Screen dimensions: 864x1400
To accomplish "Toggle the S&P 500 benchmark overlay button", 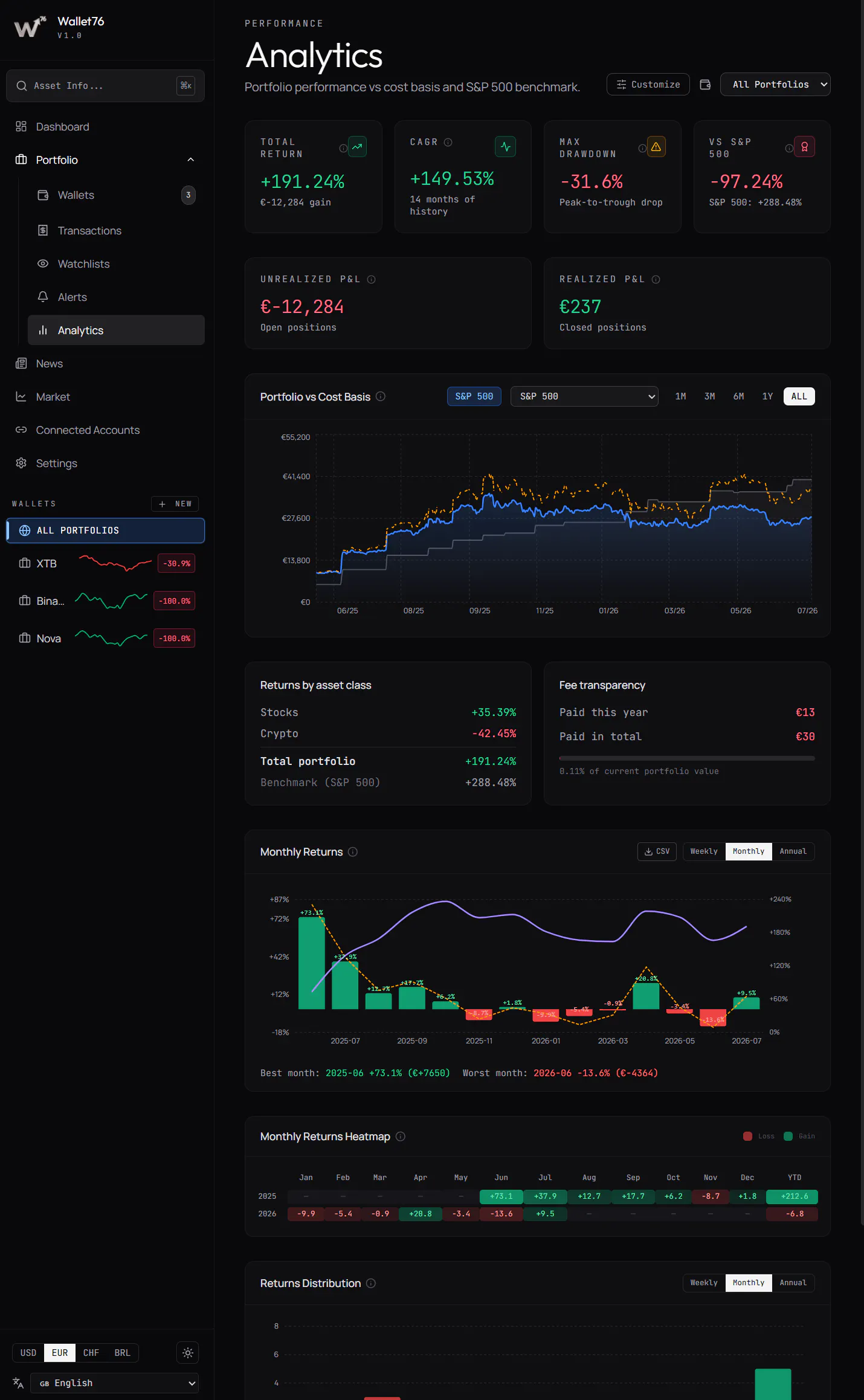I will point(474,396).
